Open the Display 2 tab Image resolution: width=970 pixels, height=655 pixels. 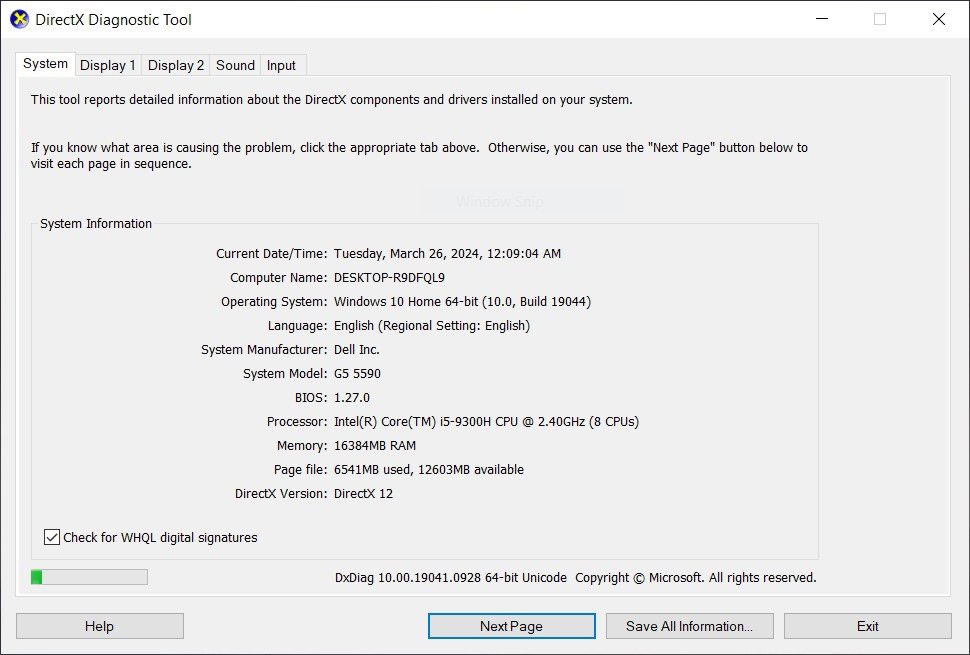[x=176, y=65]
